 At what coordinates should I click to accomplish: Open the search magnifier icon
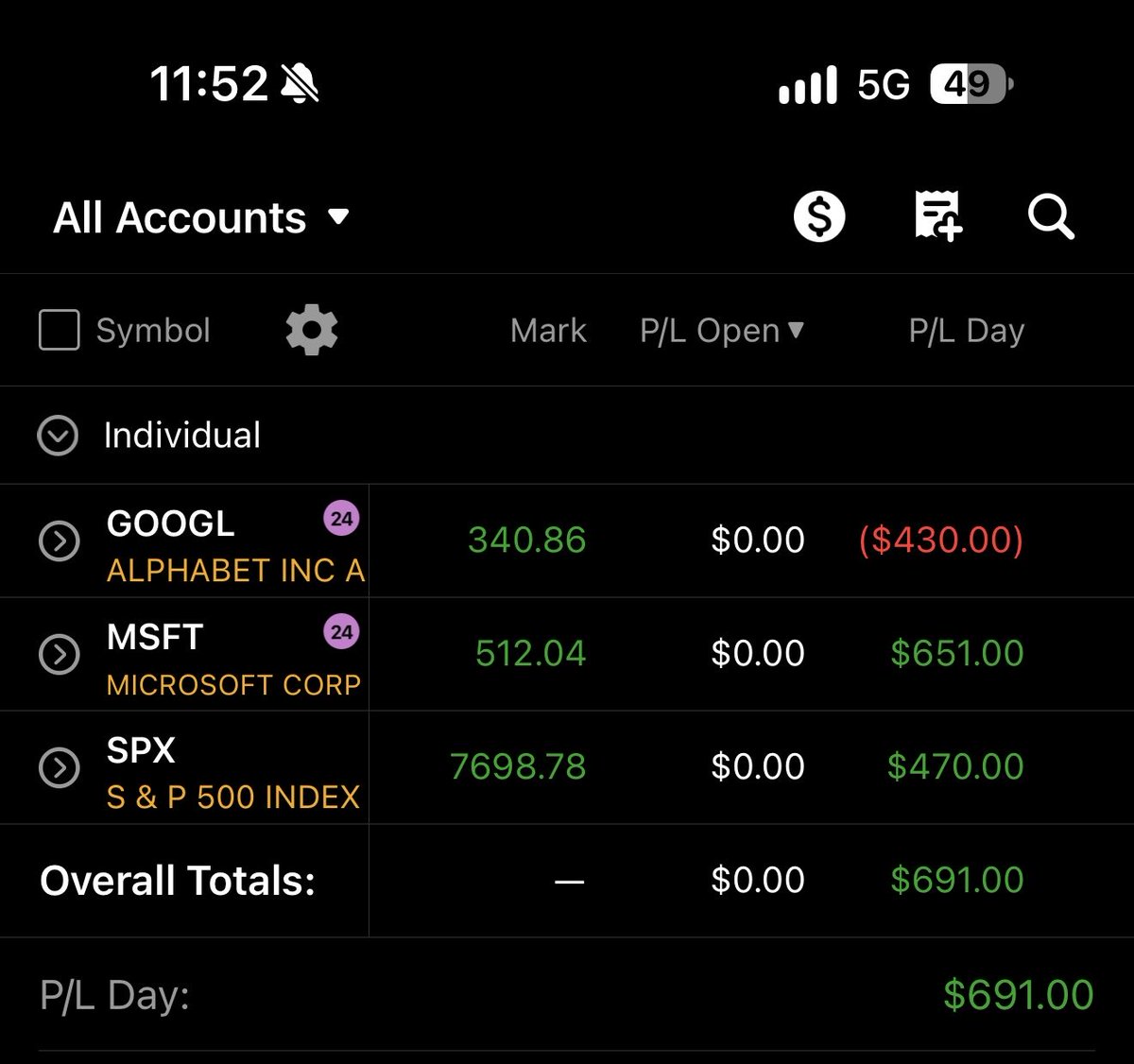(1052, 217)
